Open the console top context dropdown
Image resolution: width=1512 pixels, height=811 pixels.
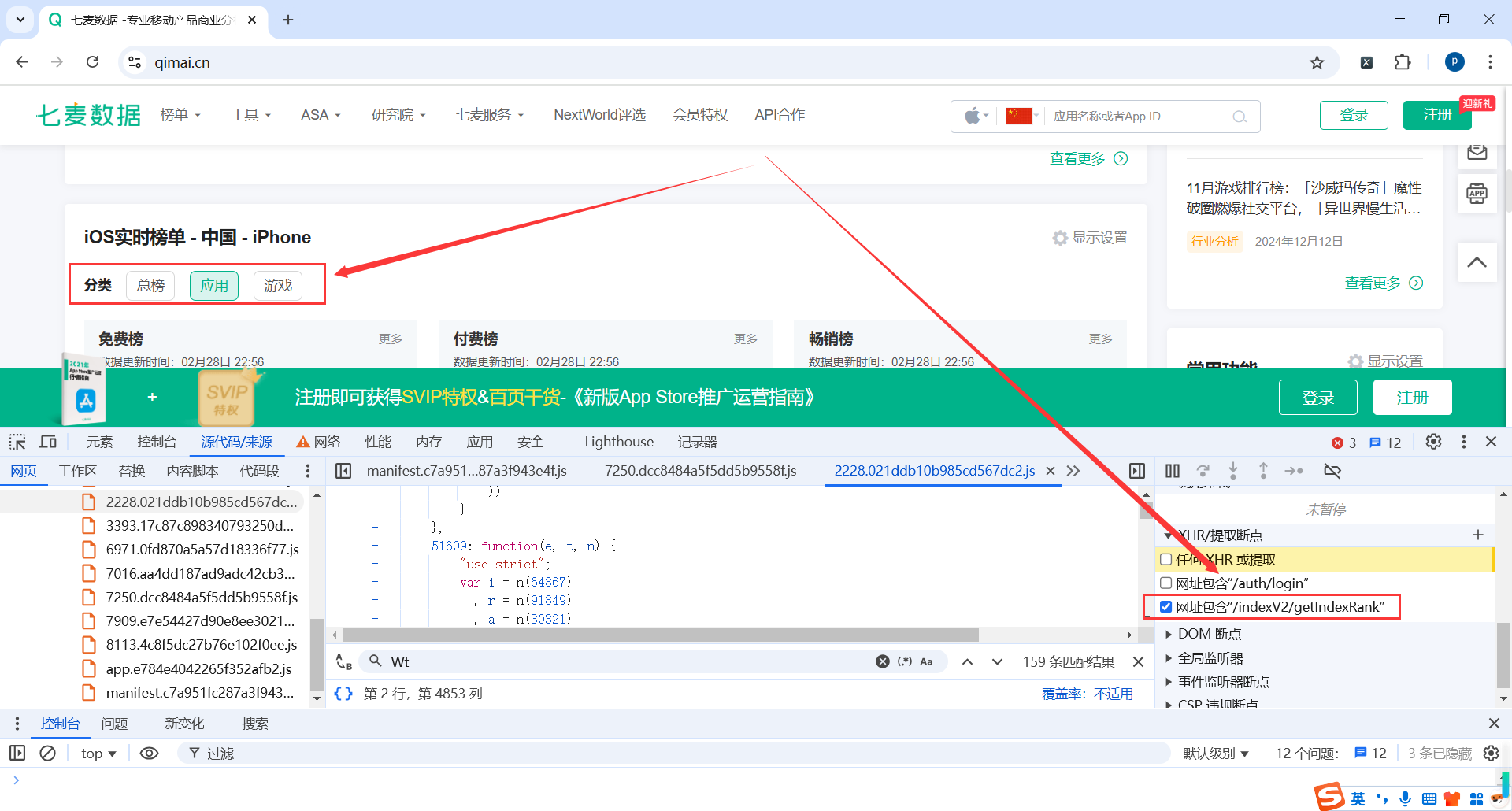(x=98, y=754)
